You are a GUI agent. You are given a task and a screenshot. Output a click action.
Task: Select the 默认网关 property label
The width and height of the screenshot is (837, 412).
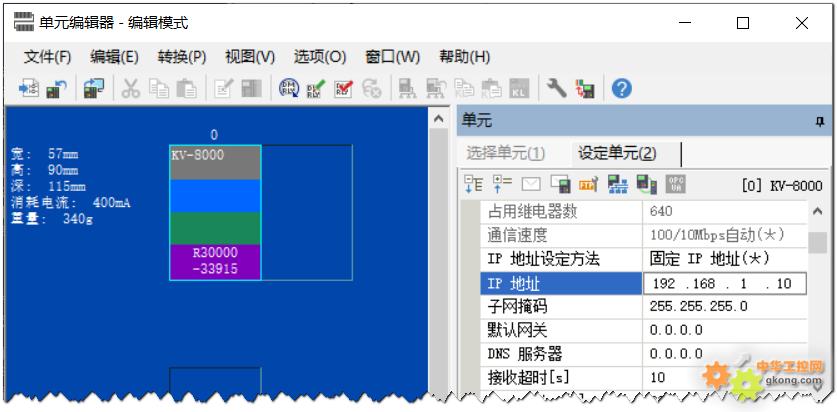click(x=562, y=330)
